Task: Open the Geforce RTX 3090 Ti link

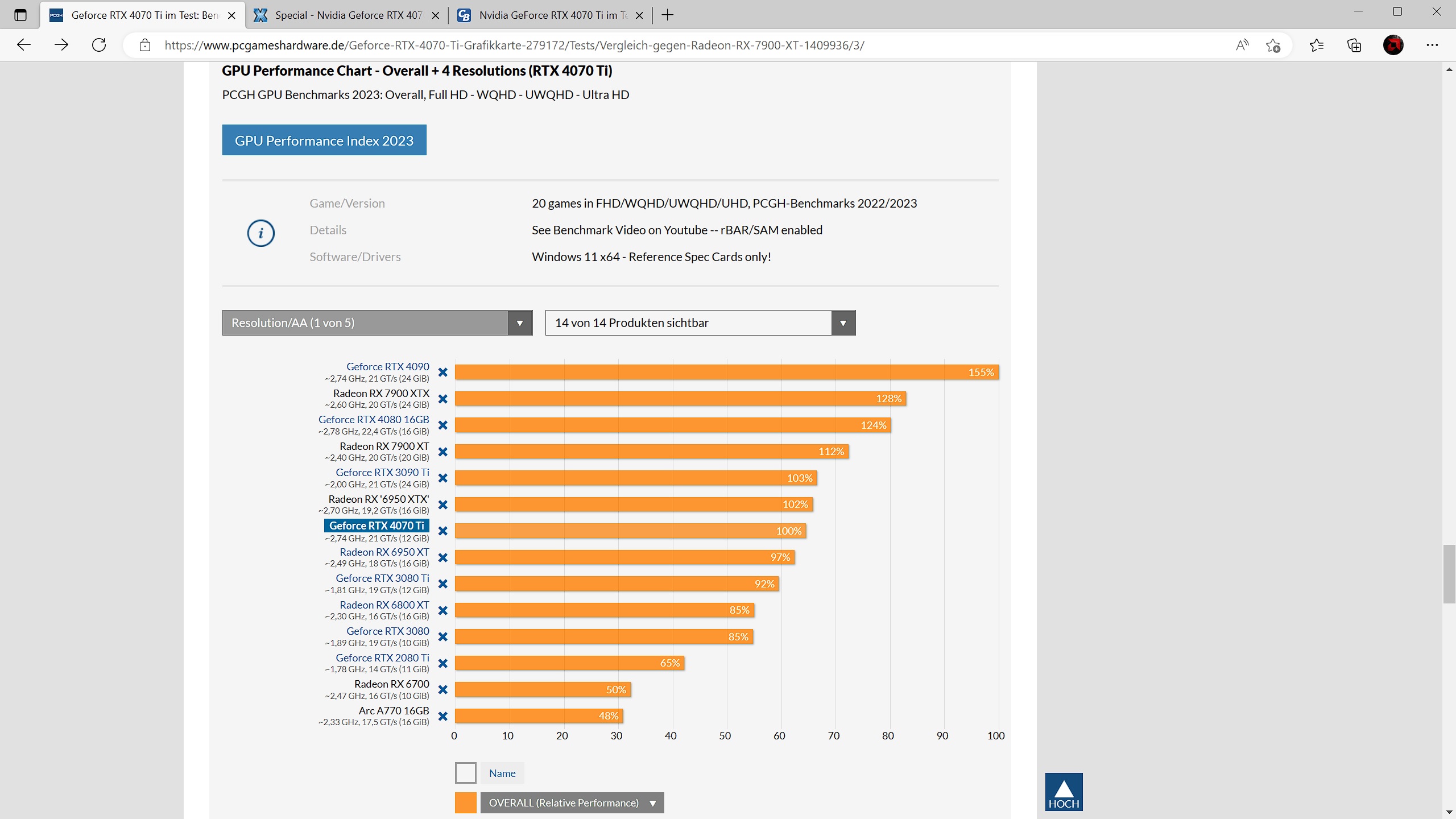Action: click(382, 473)
